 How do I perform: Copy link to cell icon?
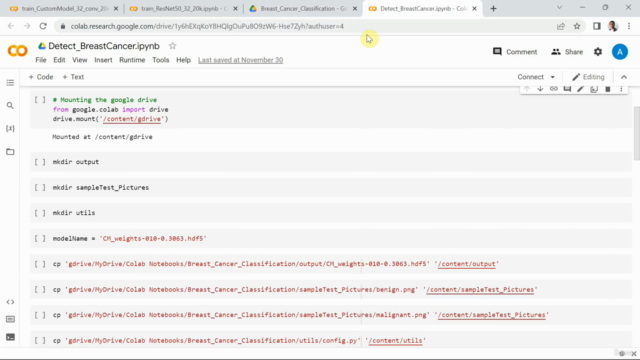(x=553, y=89)
